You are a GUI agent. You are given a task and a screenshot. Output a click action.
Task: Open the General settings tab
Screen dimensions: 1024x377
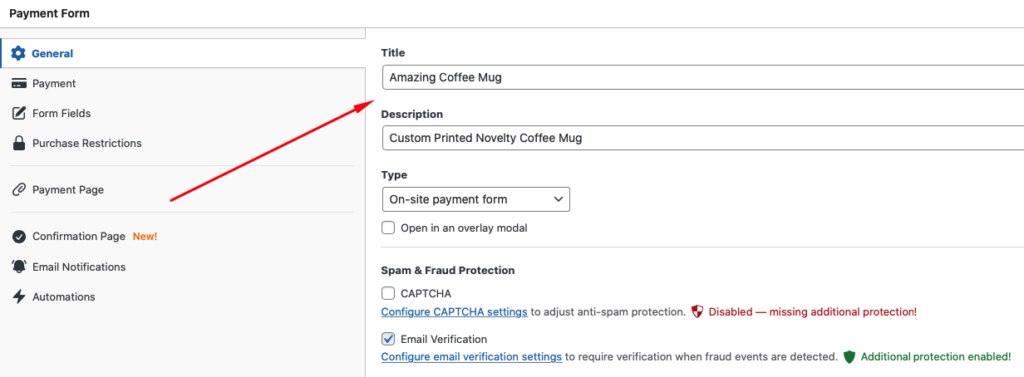click(183, 54)
